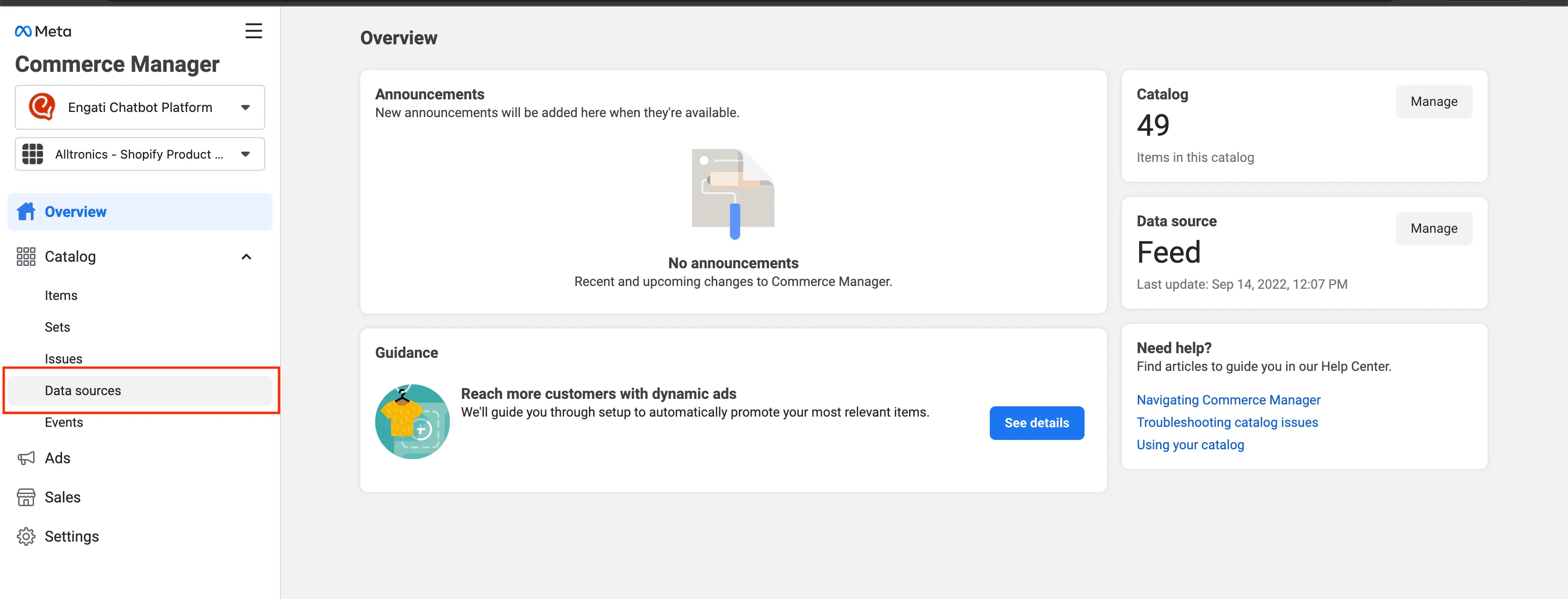The height and width of the screenshot is (599, 1568).
Task: Click the Catalog grid icon in sidebar
Action: (x=26, y=256)
